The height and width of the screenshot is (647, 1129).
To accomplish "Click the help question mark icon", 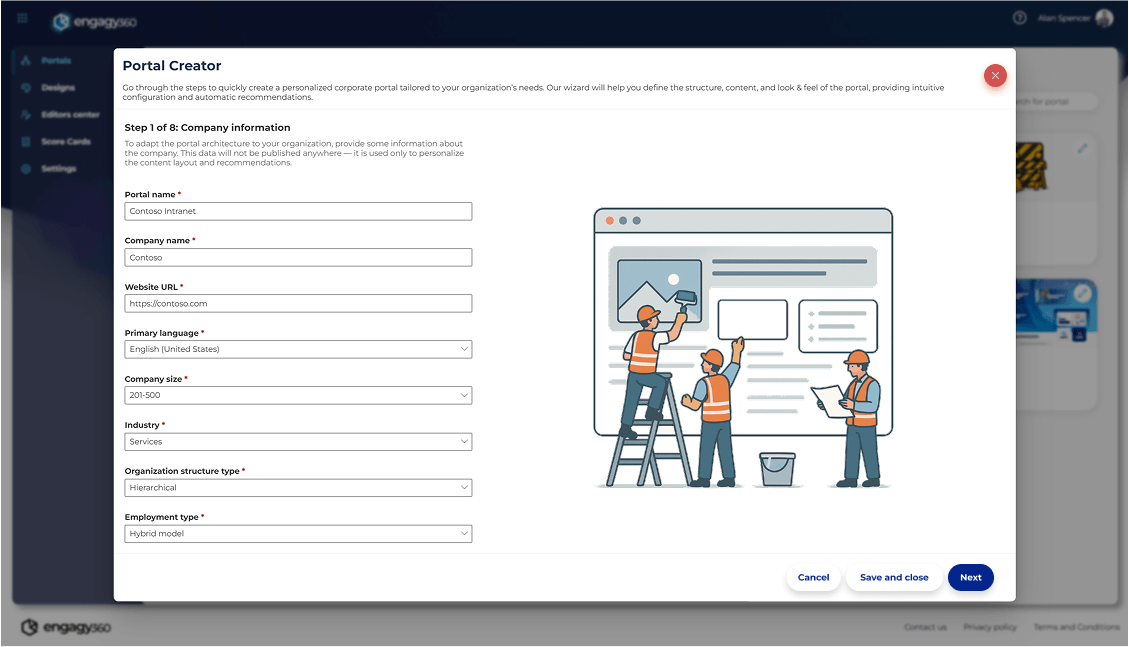I will (x=1019, y=18).
